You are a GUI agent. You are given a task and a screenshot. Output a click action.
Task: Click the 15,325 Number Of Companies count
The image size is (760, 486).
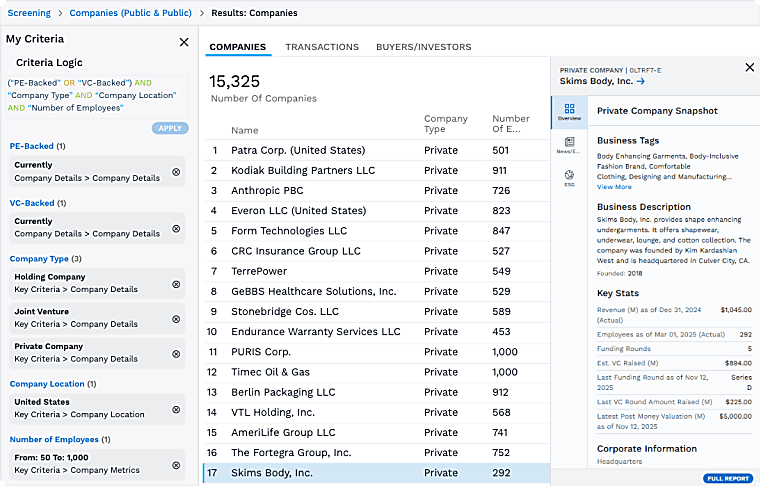pyautogui.click(x=235, y=81)
